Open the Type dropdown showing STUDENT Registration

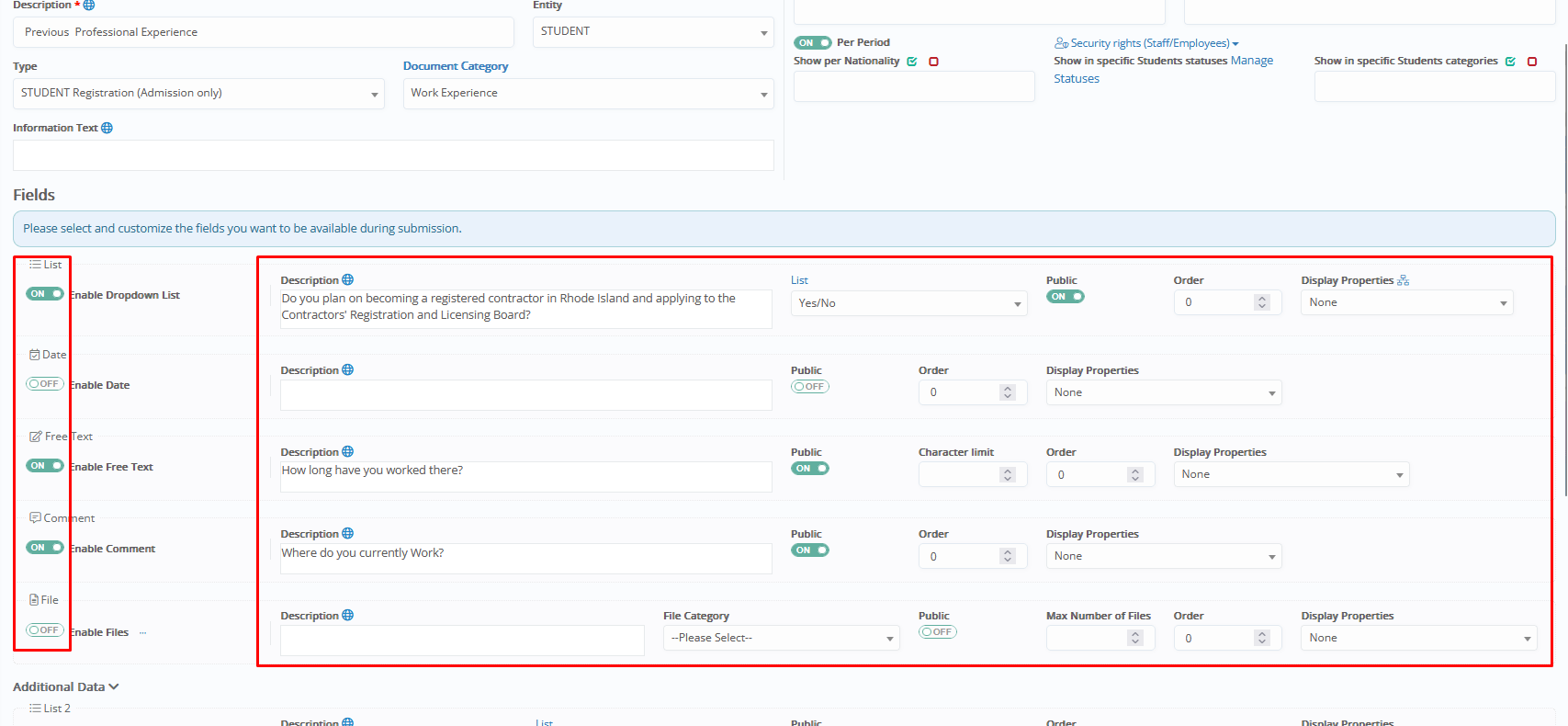[198, 94]
